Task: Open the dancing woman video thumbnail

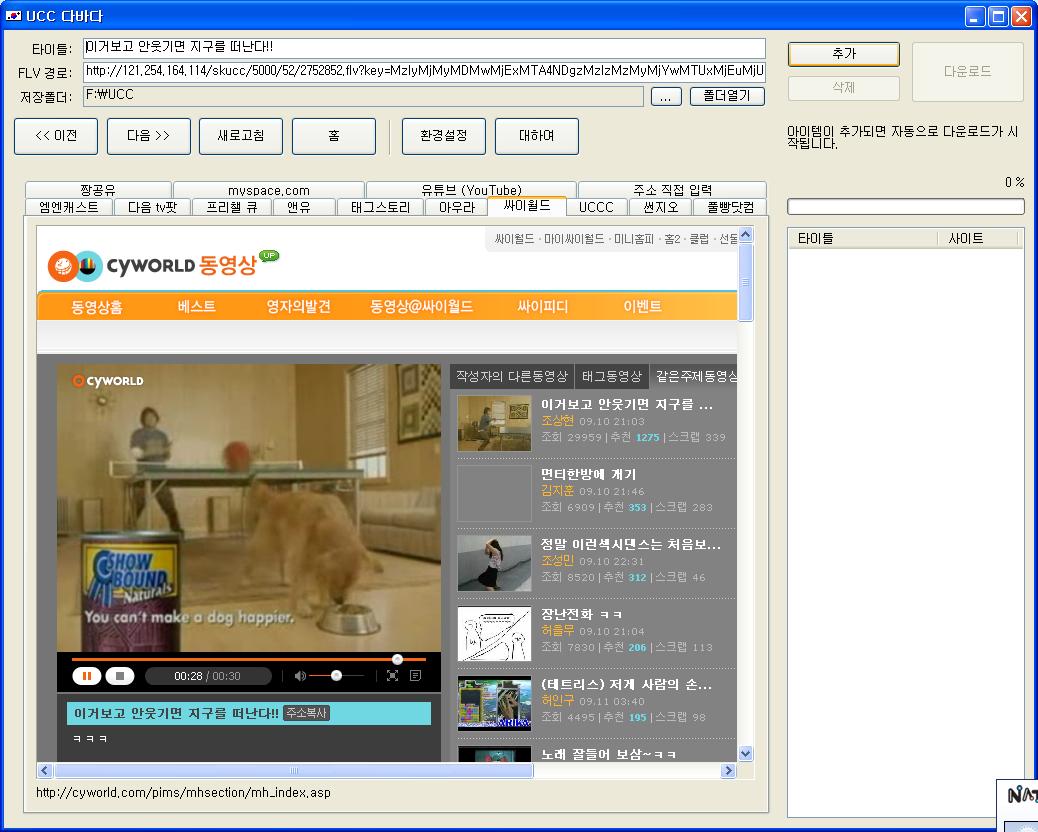Action: 495,563
